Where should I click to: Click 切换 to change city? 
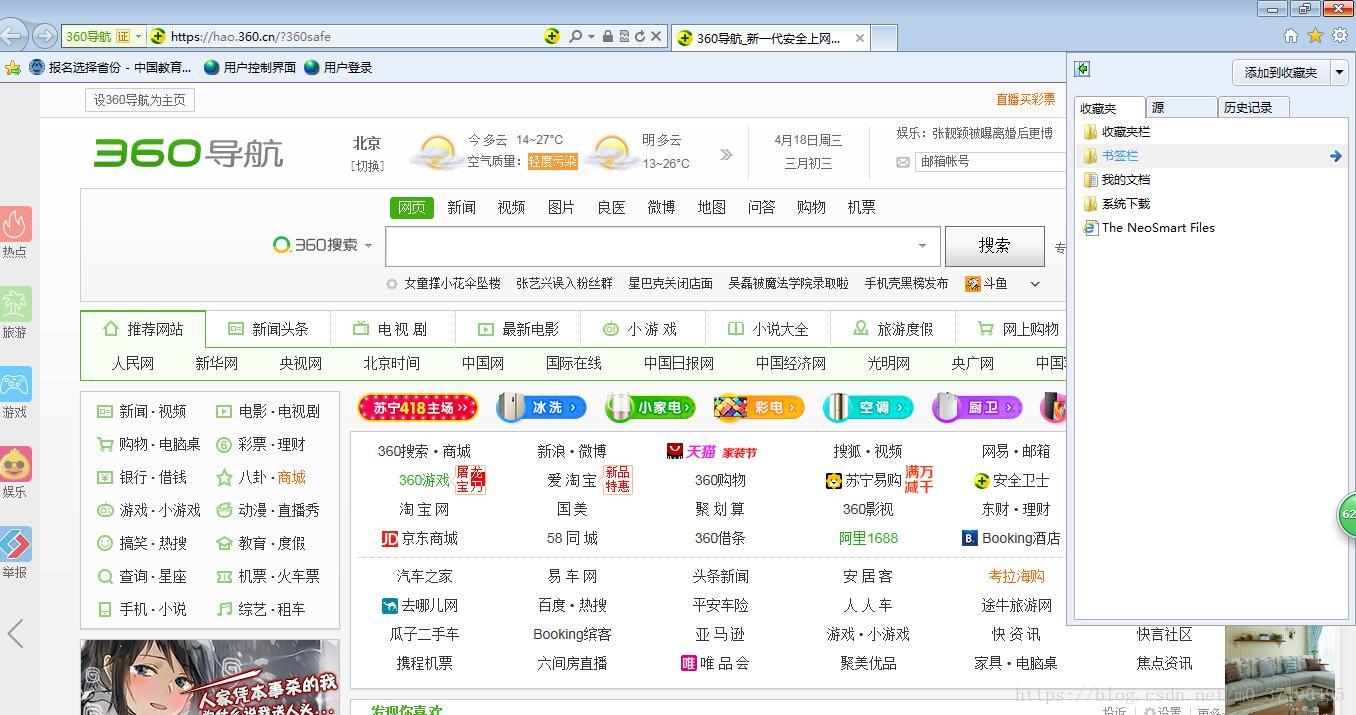click(367, 166)
